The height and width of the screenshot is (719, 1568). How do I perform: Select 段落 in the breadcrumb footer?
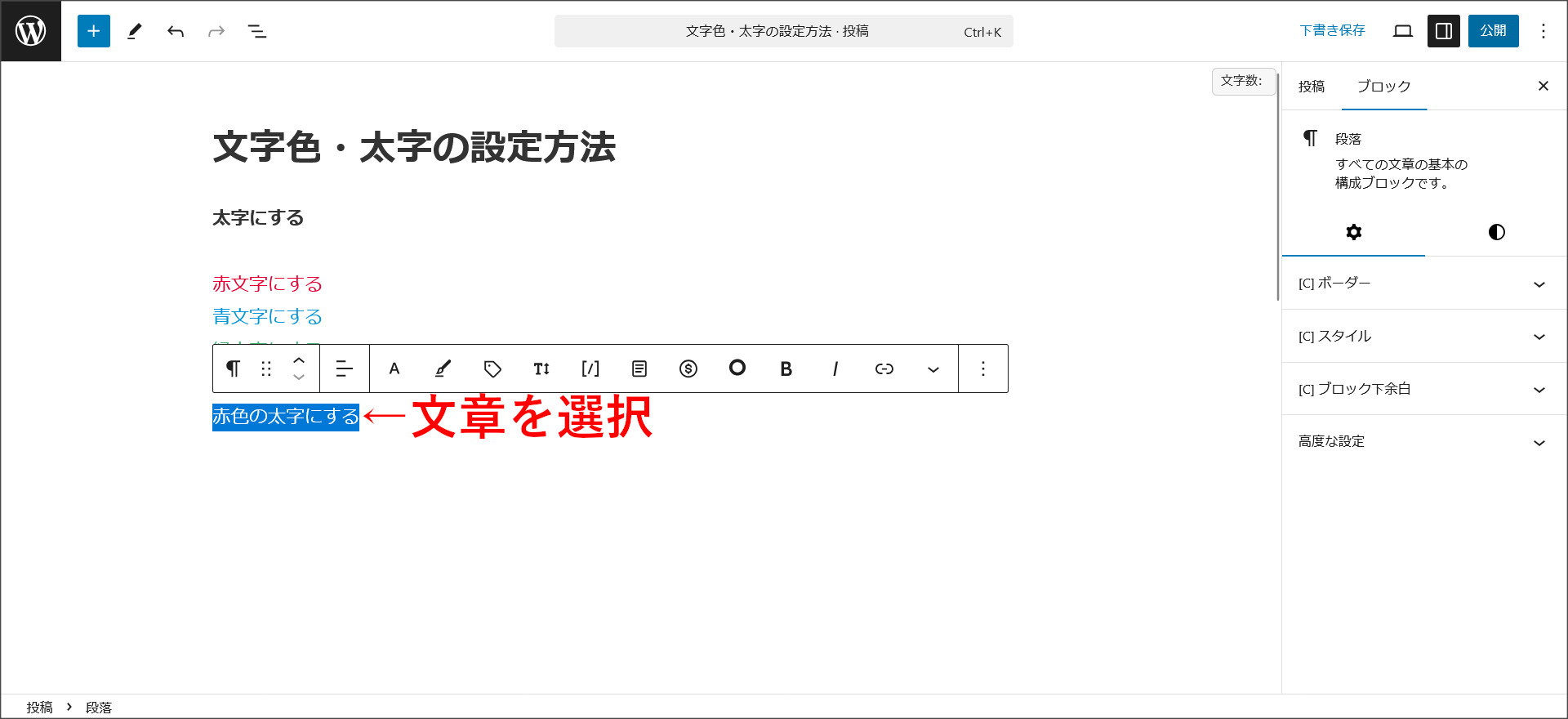tap(99, 708)
